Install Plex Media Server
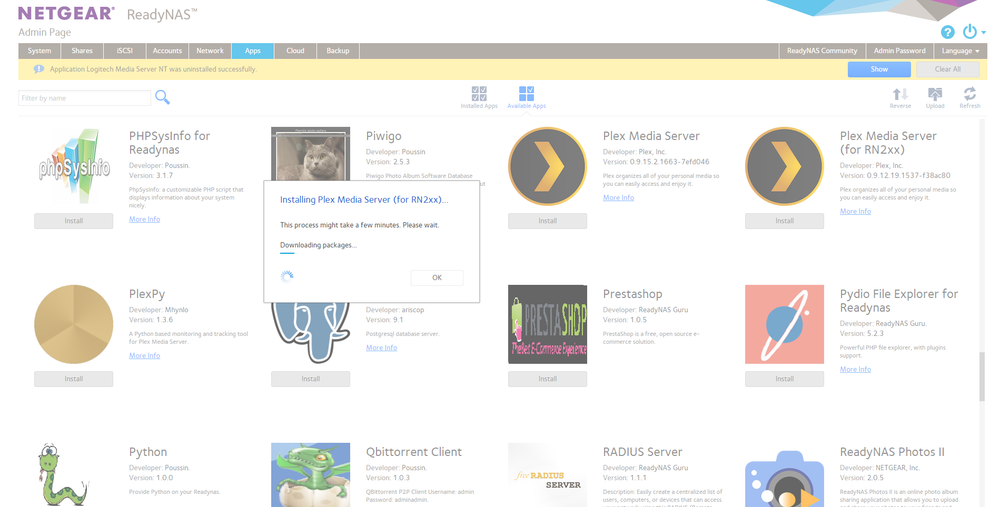The width and height of the screenshot is (1000, 507). 547,221
